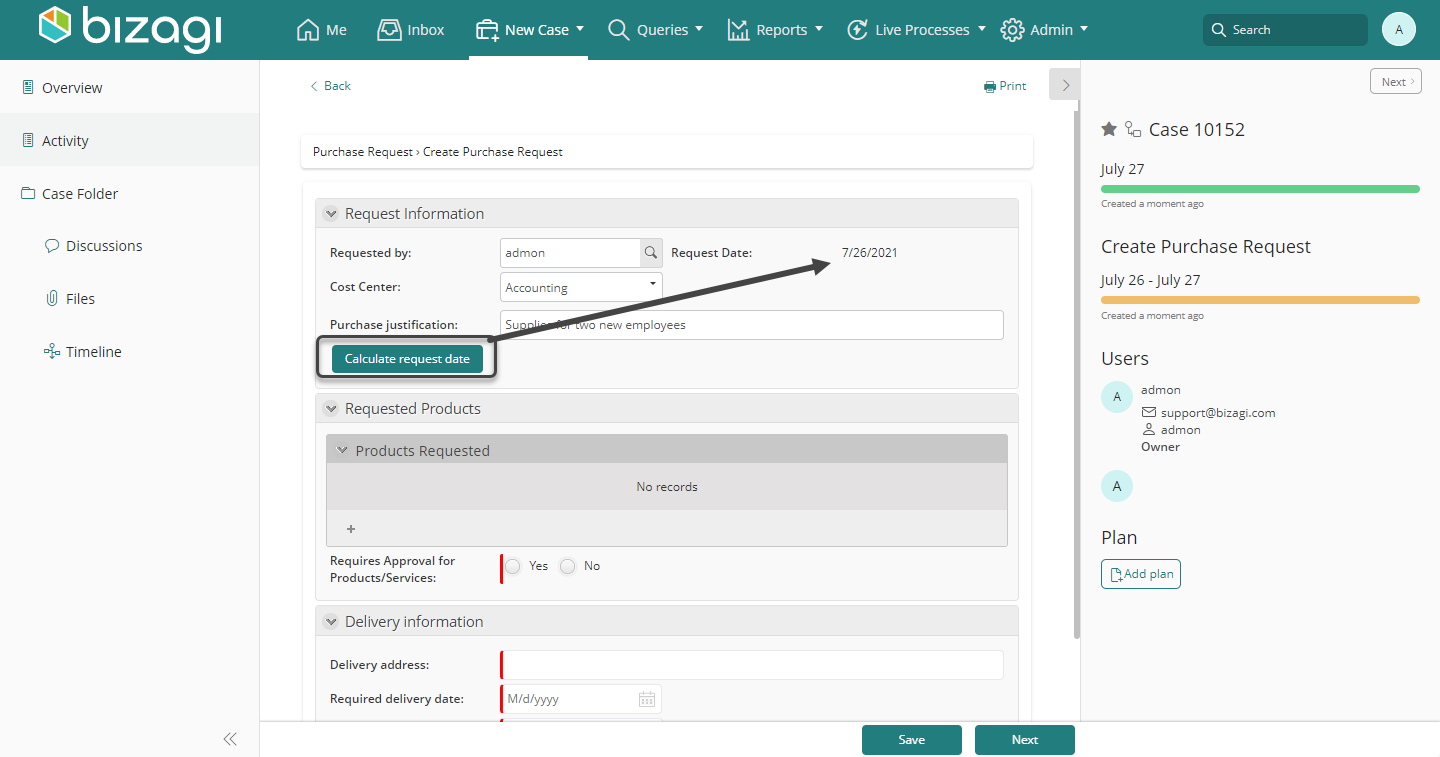This screenshot has height=757, width=1440.
Task: Collapse the left sidebar with double chevron
Action: [230, 739]
